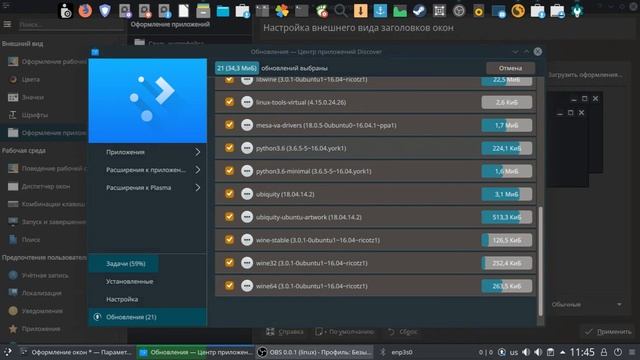The image size is (640, 360).
Task: Open the application launcher in the bottom panel
Action: point(7,352)
